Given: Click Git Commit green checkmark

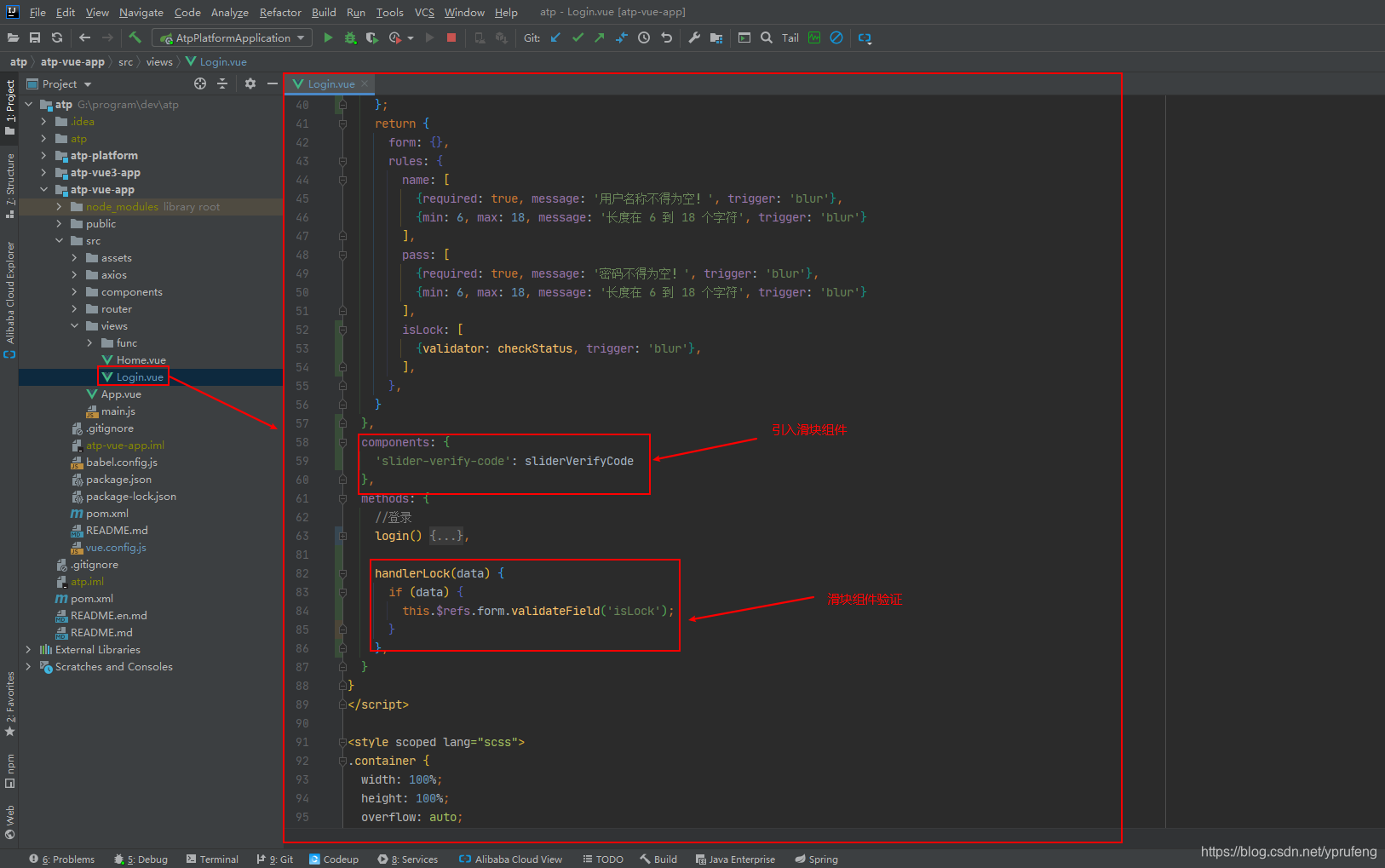Looking at the screenshot, I should (x=578, y=37).
